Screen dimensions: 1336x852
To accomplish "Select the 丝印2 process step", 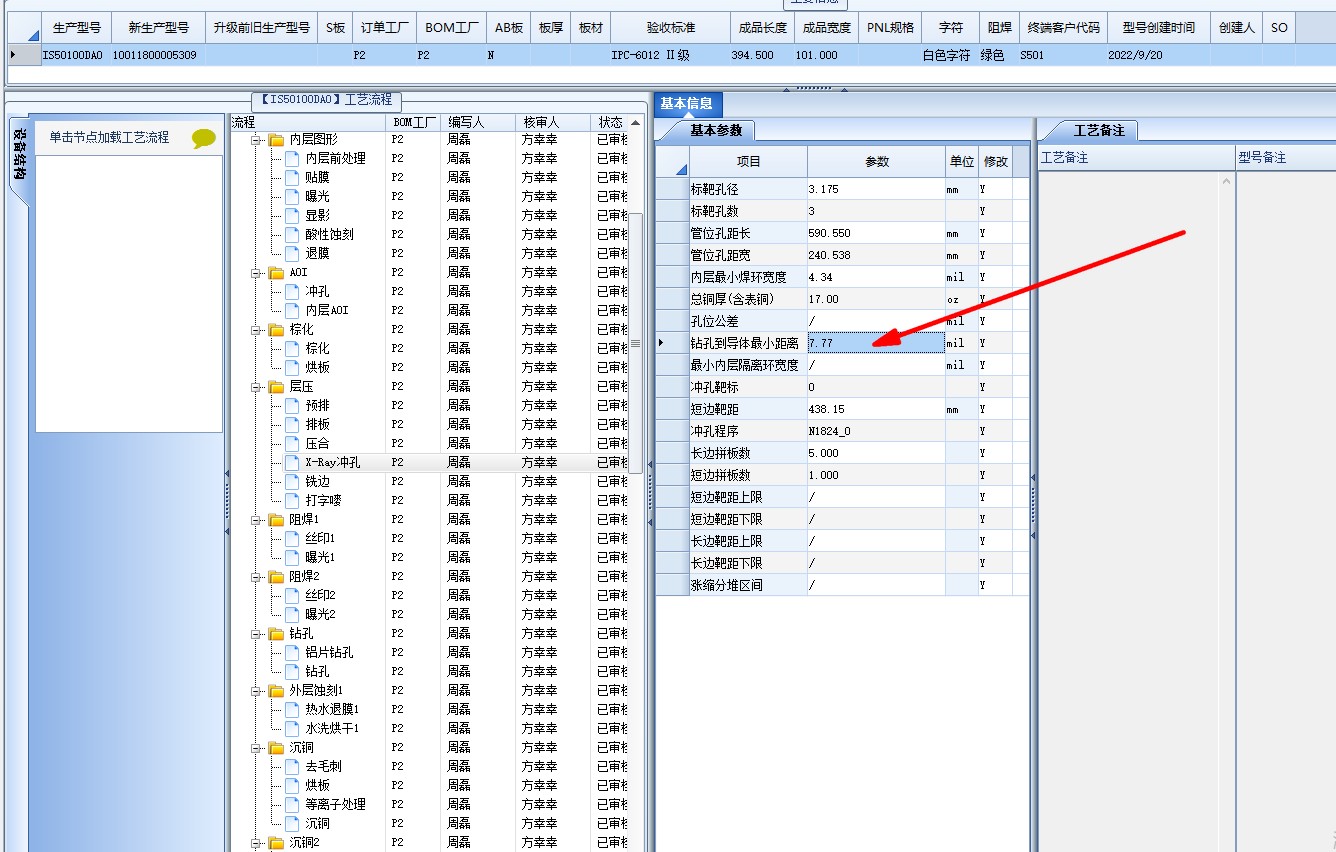I will click(x=320, y=595).
